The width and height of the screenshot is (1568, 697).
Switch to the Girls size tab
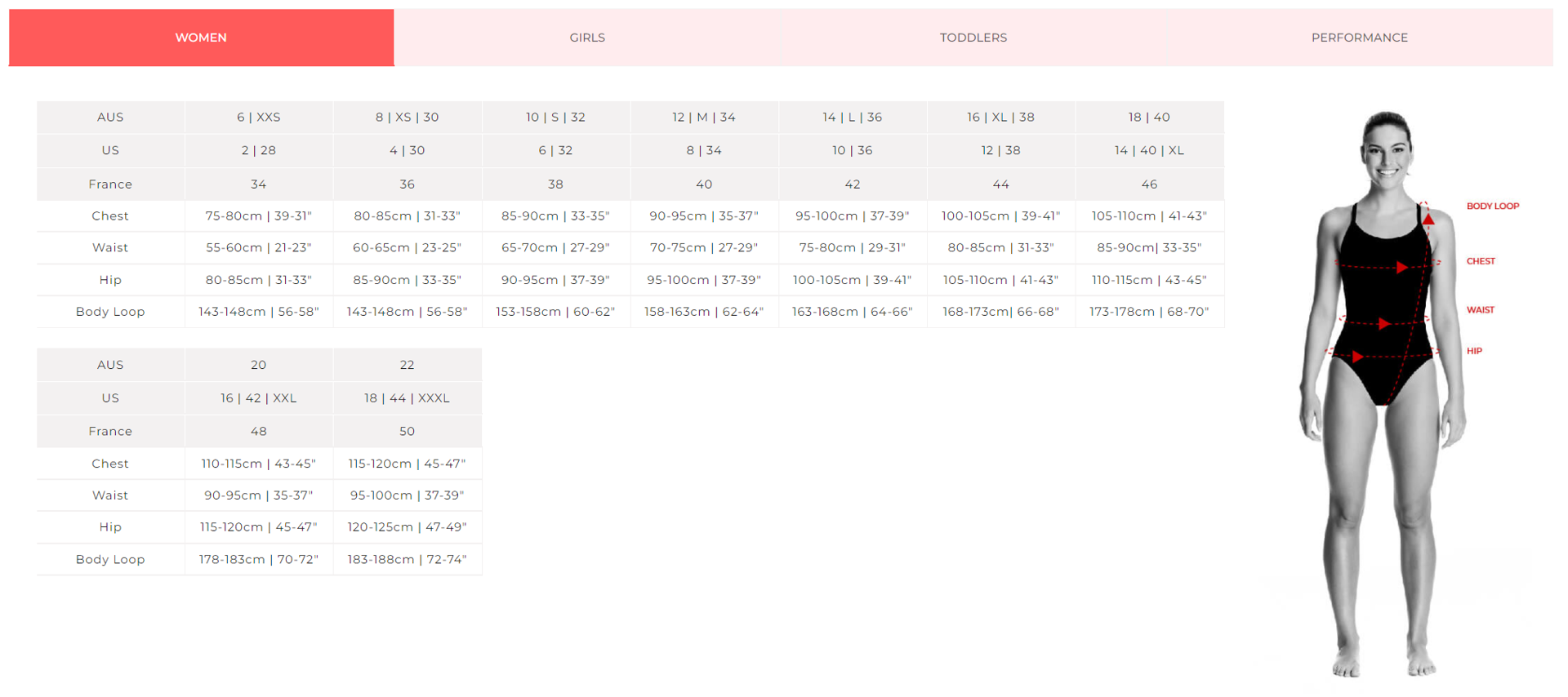[586, 38]
